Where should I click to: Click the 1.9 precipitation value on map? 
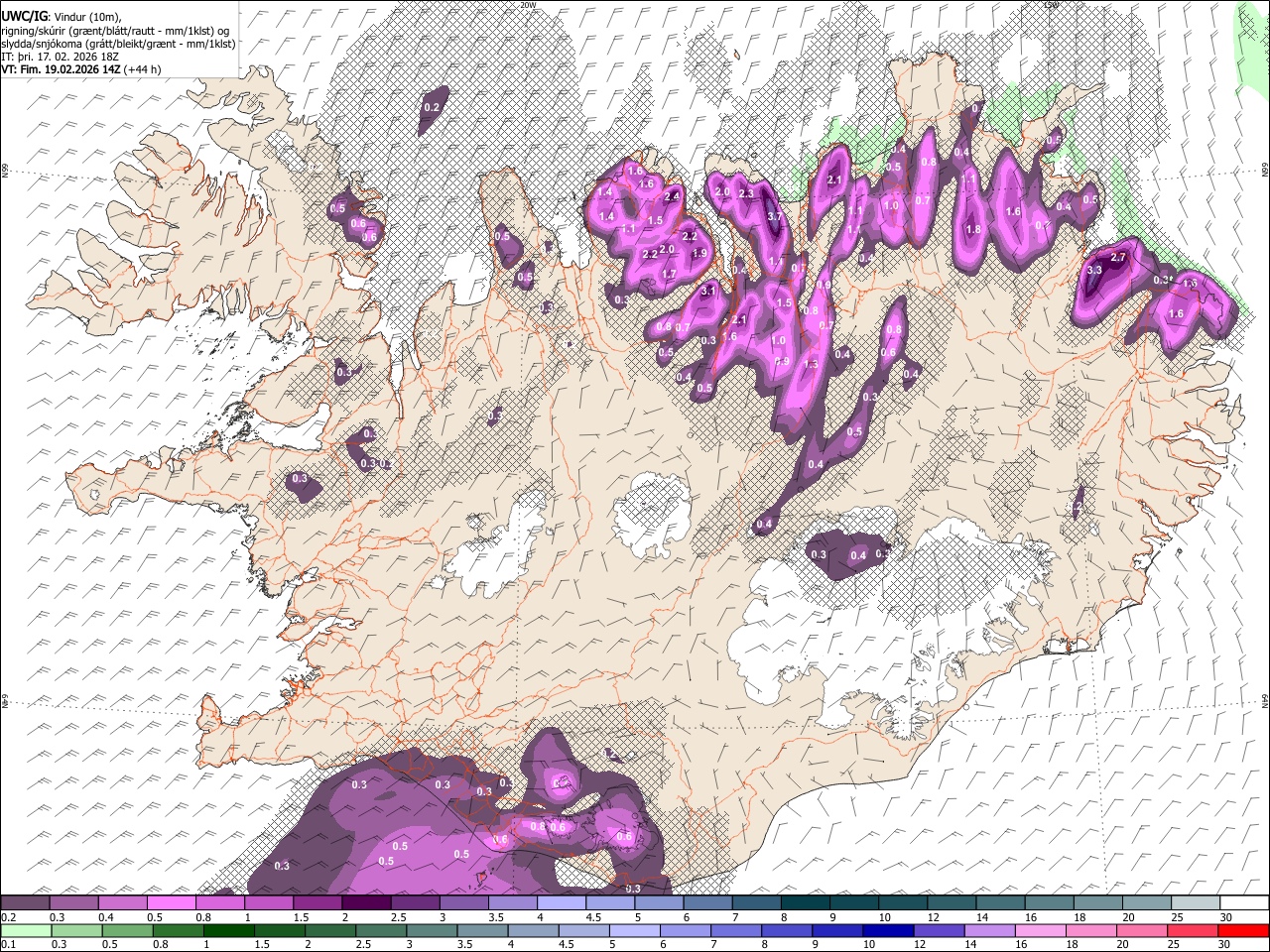[698, 253]
